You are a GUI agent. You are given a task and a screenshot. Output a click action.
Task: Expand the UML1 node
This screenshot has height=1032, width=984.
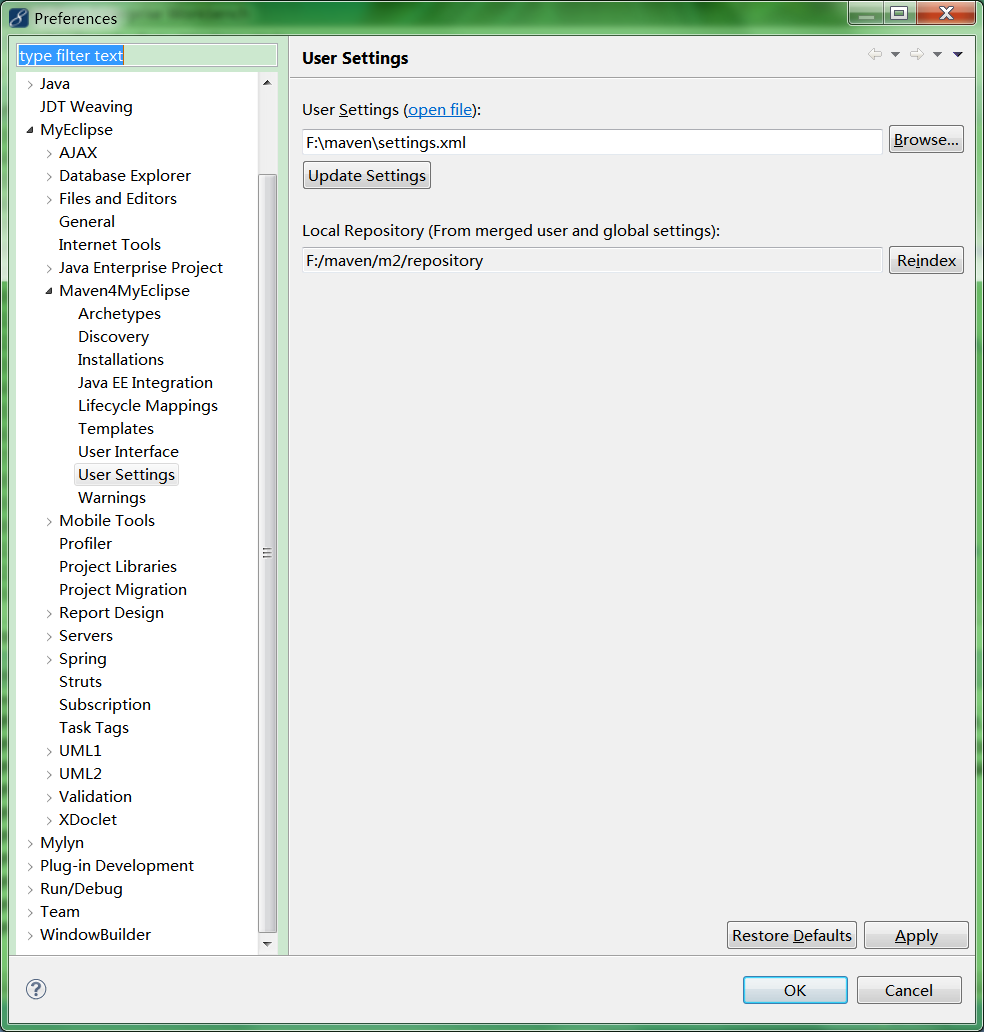pos(49,752)
